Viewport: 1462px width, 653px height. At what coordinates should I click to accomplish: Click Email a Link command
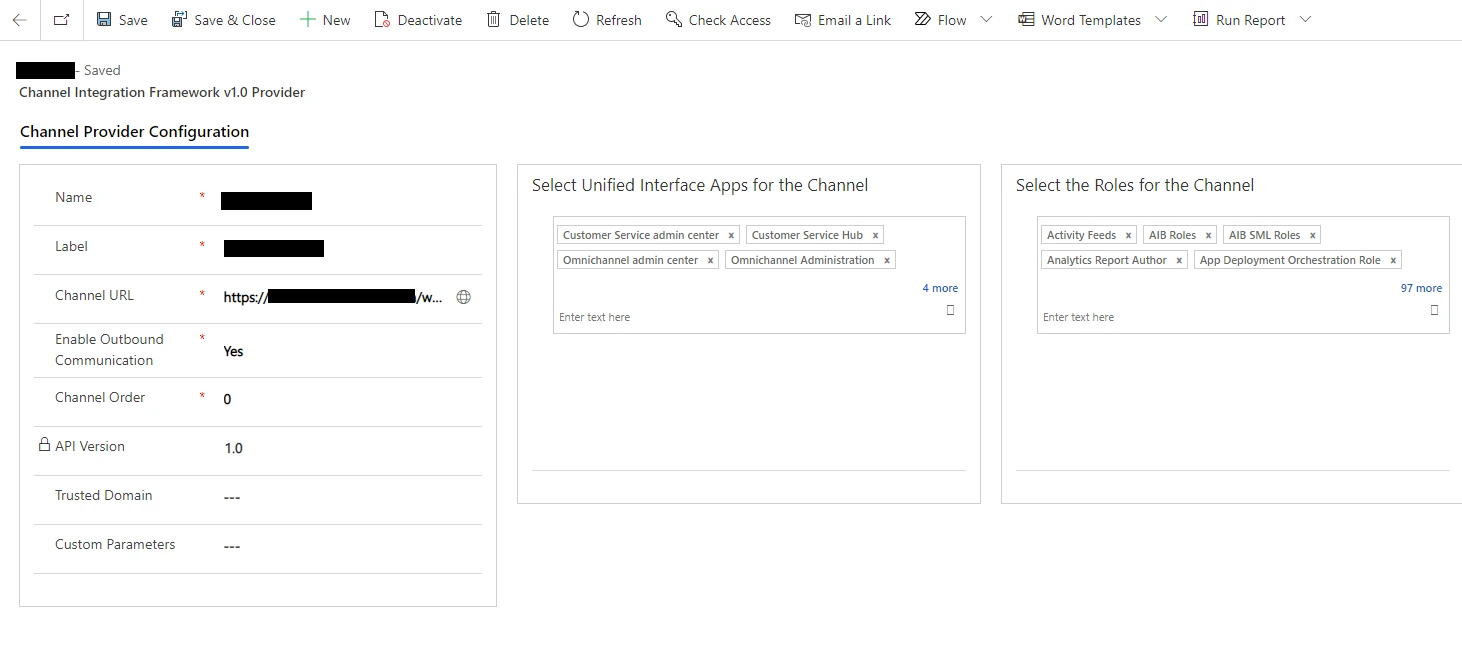842,20
